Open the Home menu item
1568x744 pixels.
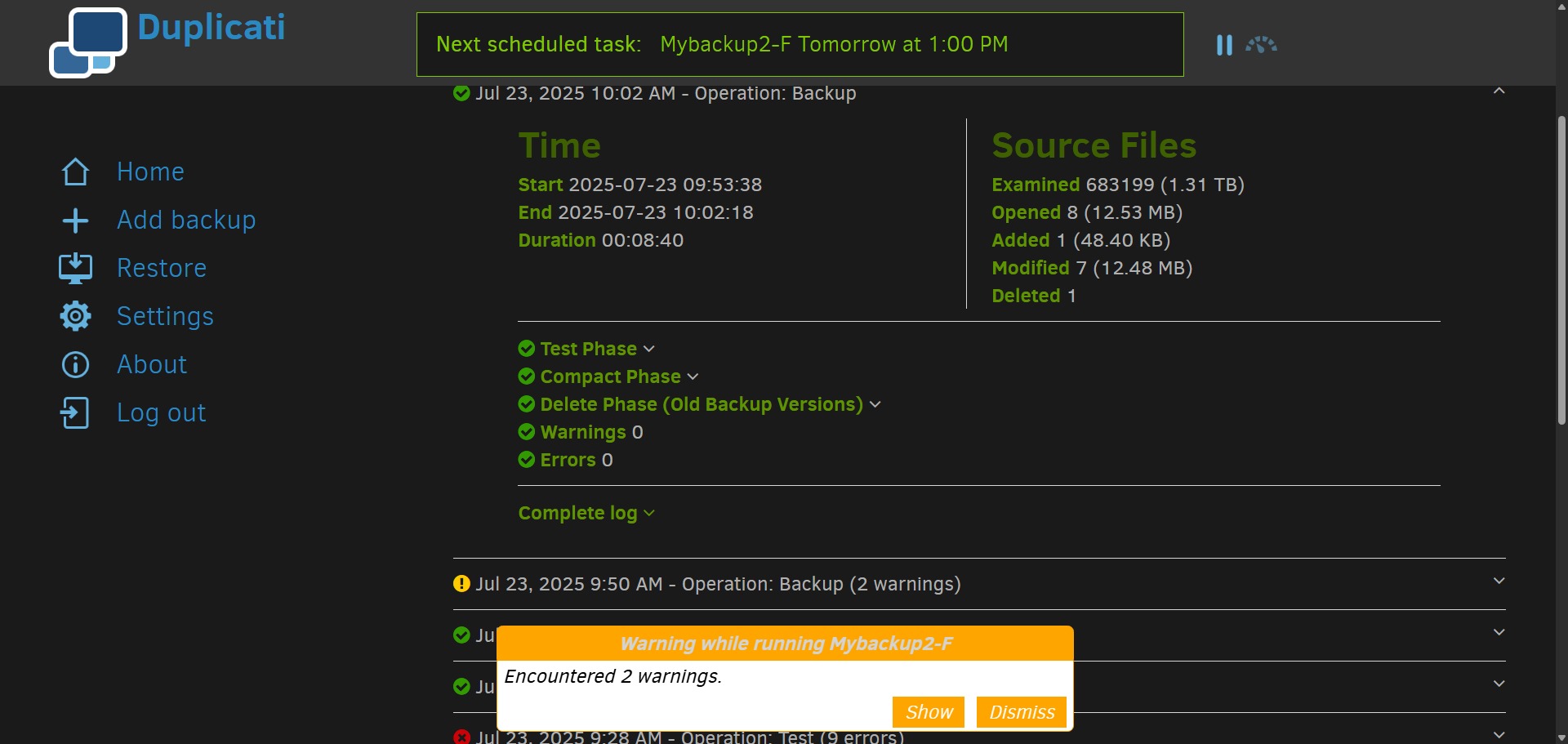[150, 172]
